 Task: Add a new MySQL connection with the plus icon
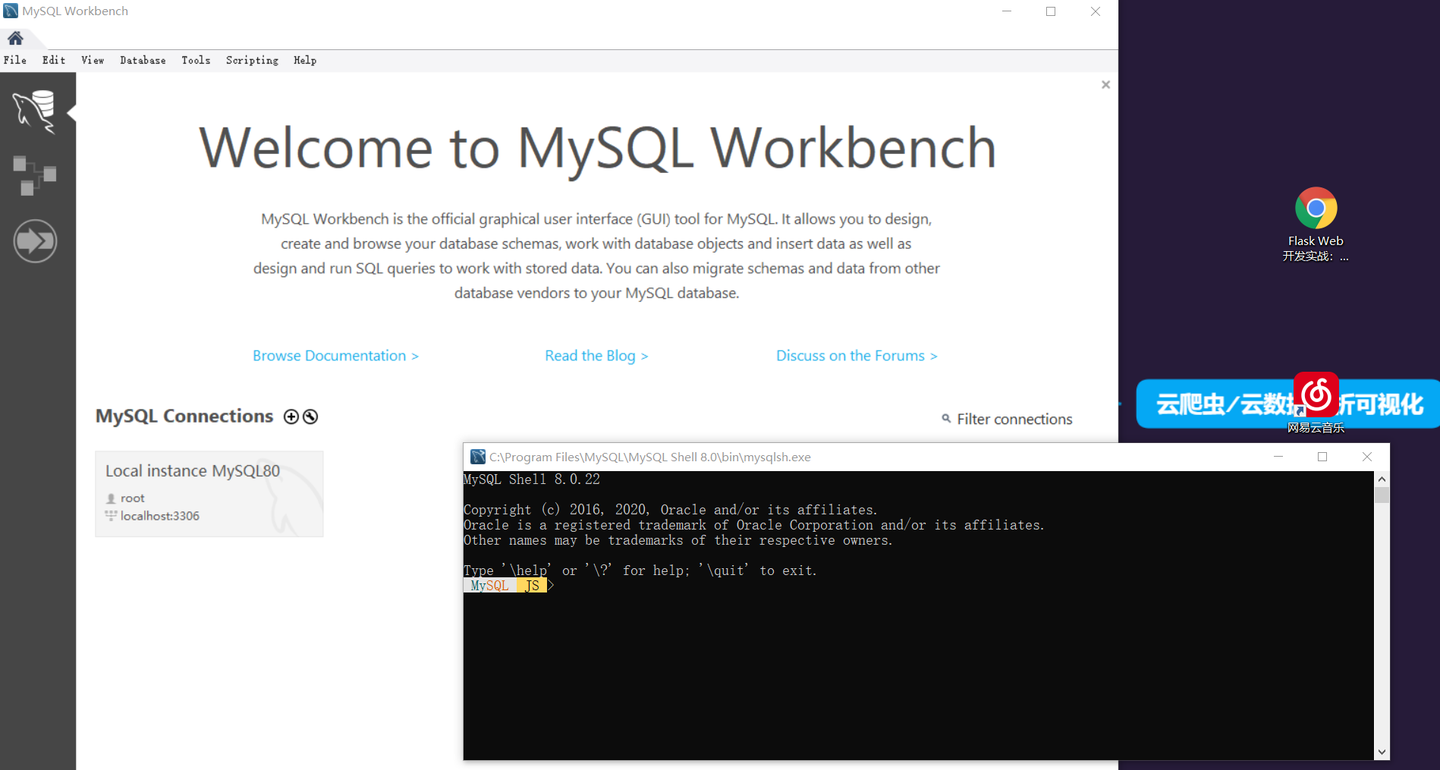point(290,416)
